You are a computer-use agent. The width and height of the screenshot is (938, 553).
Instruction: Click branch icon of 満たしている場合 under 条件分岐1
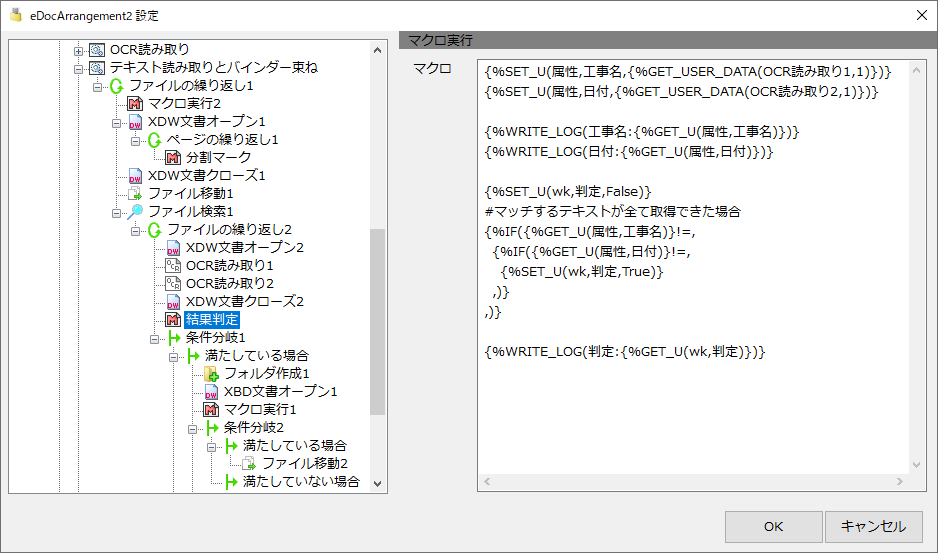(x=193, y=356)
